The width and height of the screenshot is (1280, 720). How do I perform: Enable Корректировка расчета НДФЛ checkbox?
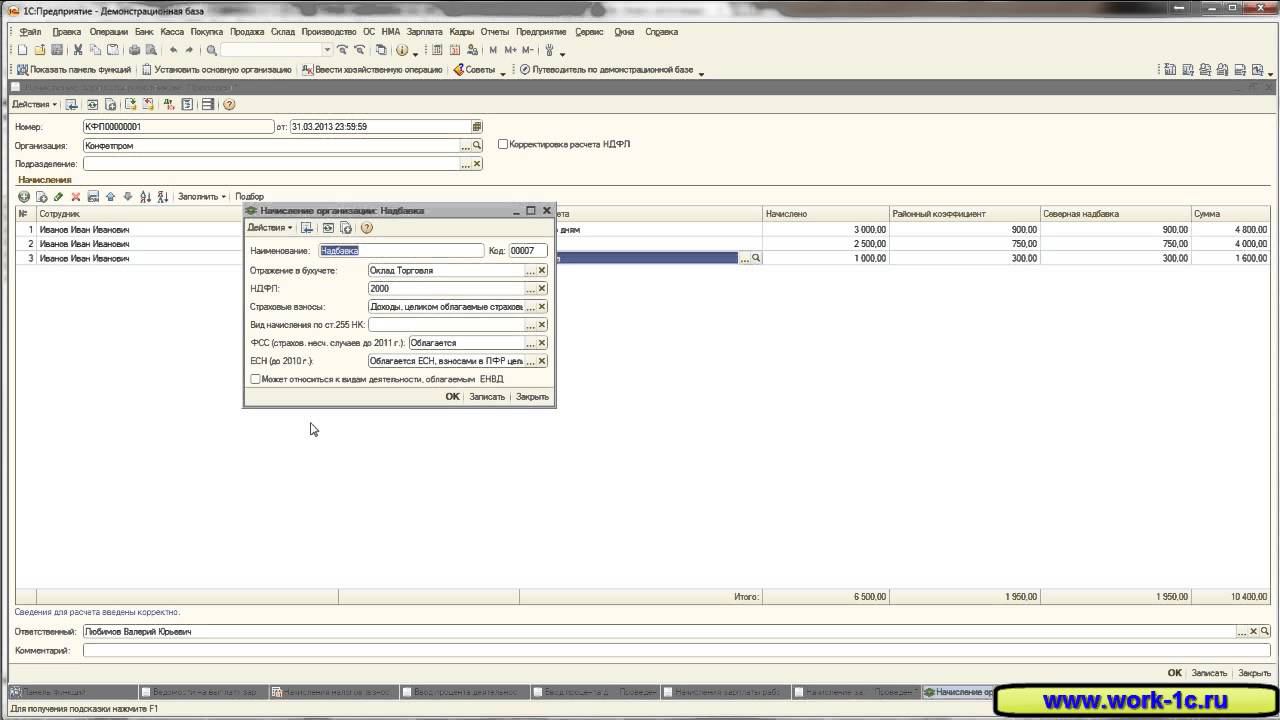click(x=503, y=144)
